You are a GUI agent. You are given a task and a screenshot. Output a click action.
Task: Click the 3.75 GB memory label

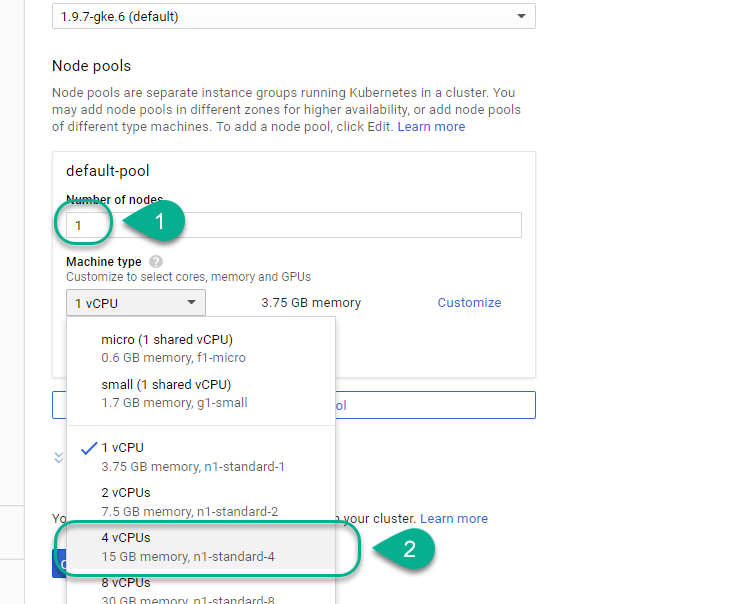(311, 303)
